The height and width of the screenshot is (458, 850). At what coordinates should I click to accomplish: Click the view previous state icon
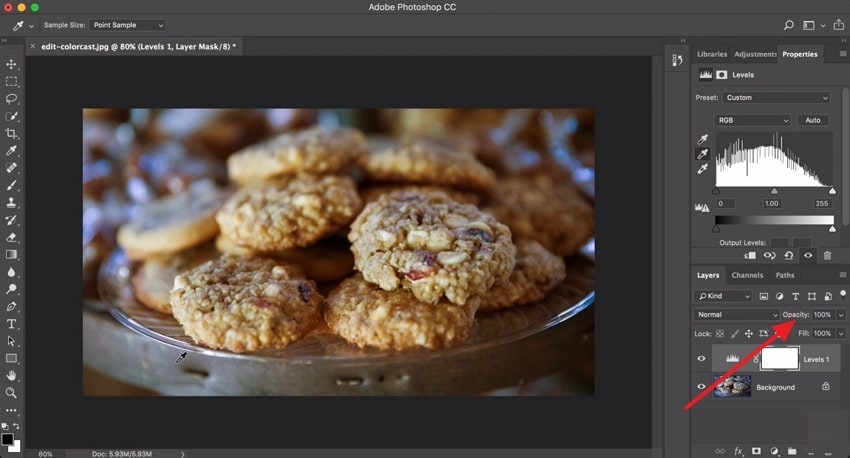coord(769,255)
